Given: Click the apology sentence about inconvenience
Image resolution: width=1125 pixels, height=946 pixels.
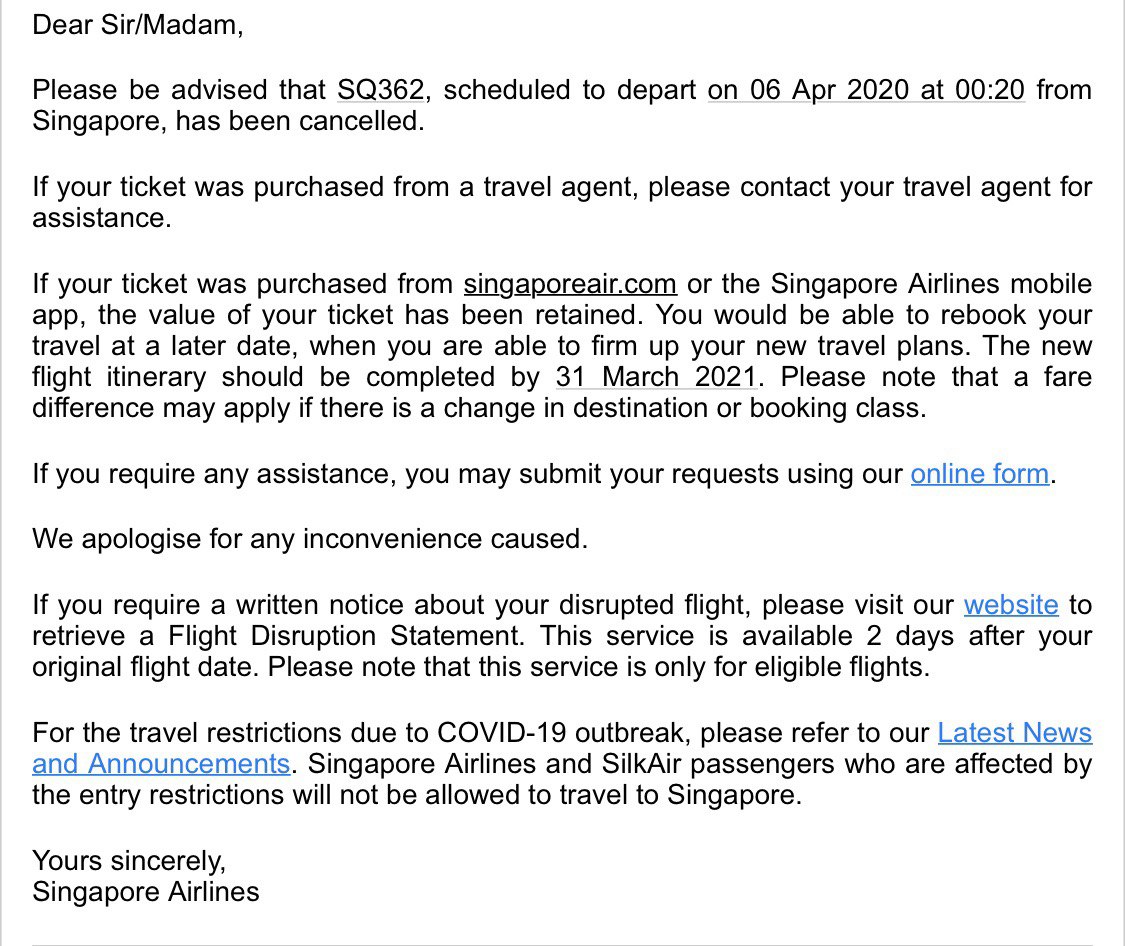Looking at the screenshot, I should tap(310, 539).
